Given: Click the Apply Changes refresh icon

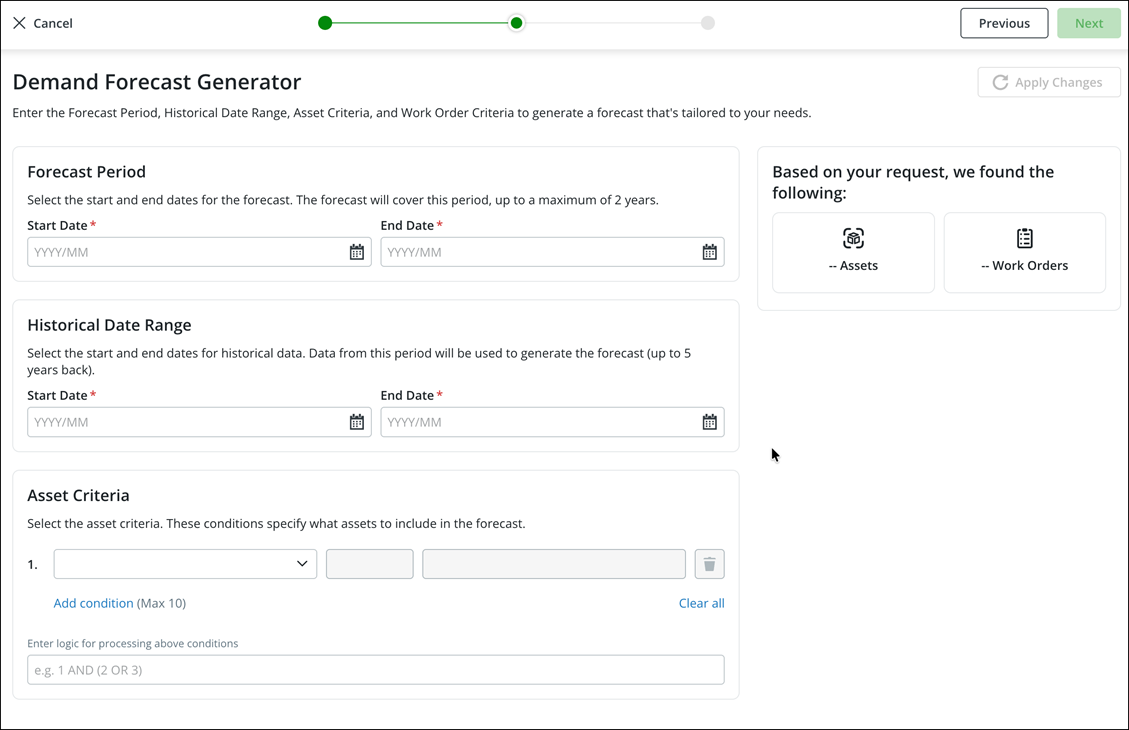Looking at the screenshot, I should 1000,82.
